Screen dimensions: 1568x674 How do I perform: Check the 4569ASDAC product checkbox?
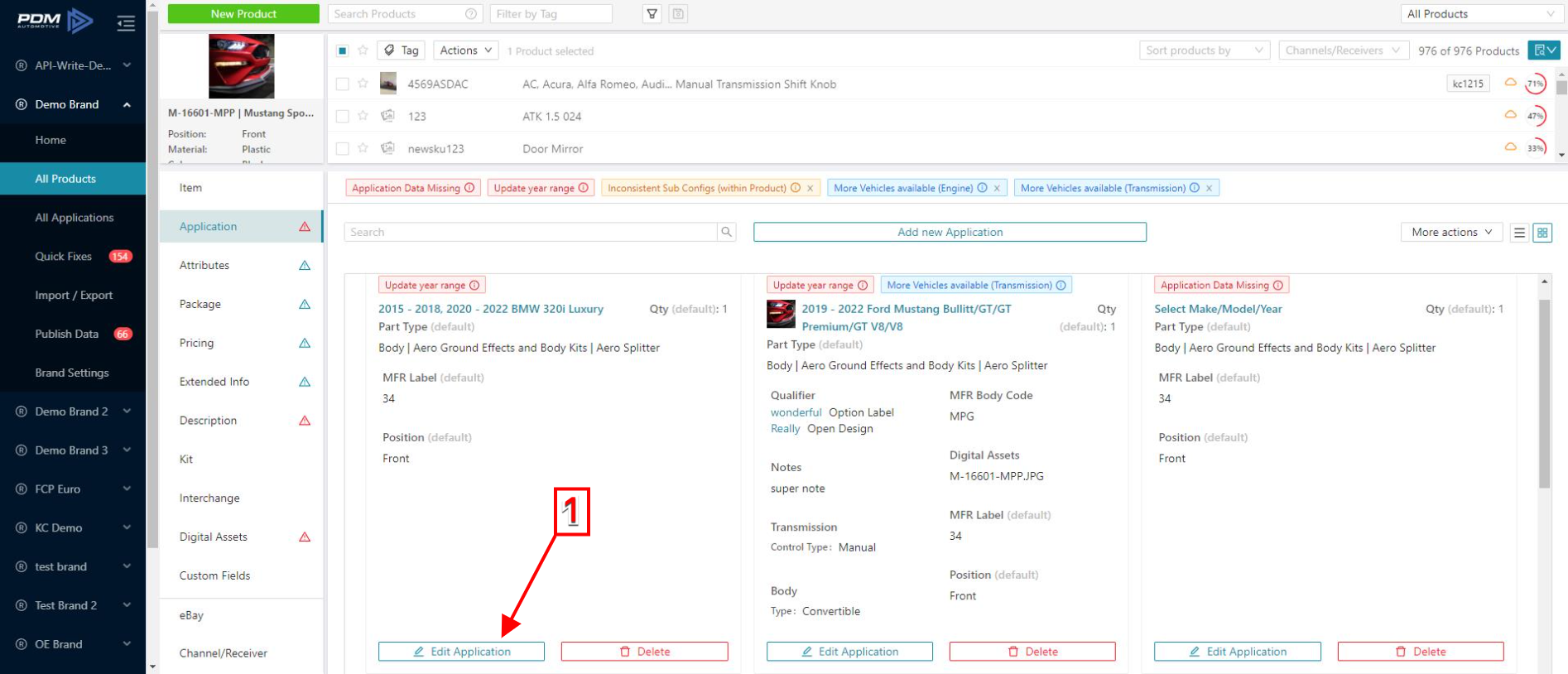click(x=342, y=84)
